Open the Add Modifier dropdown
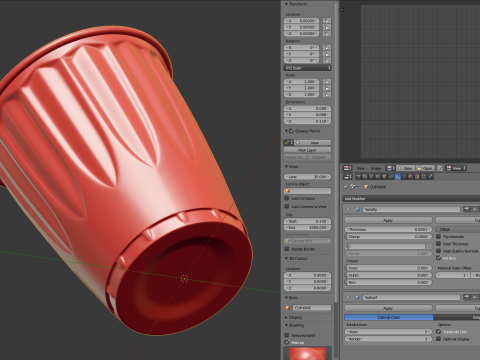The image size is (480, 360). [x=411, y=199]
